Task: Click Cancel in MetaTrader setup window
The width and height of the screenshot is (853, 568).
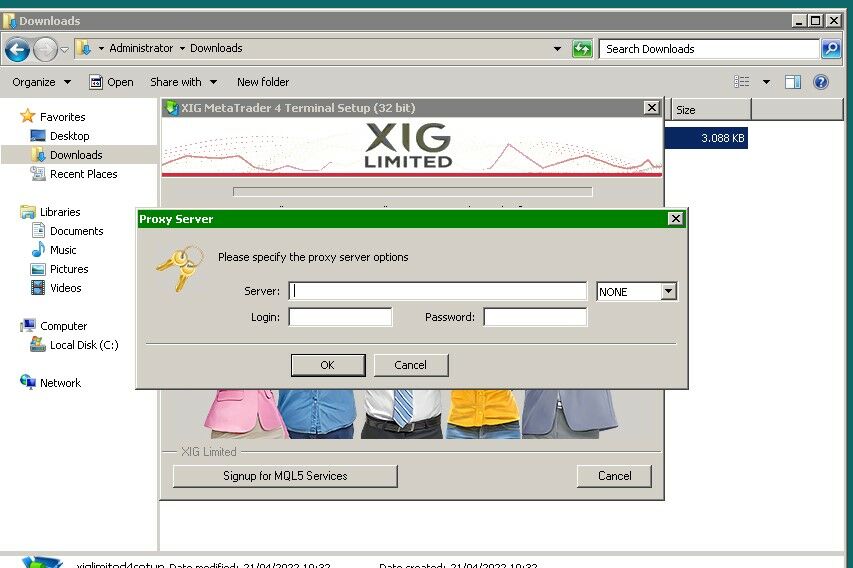Action: [x=614, y=476]
